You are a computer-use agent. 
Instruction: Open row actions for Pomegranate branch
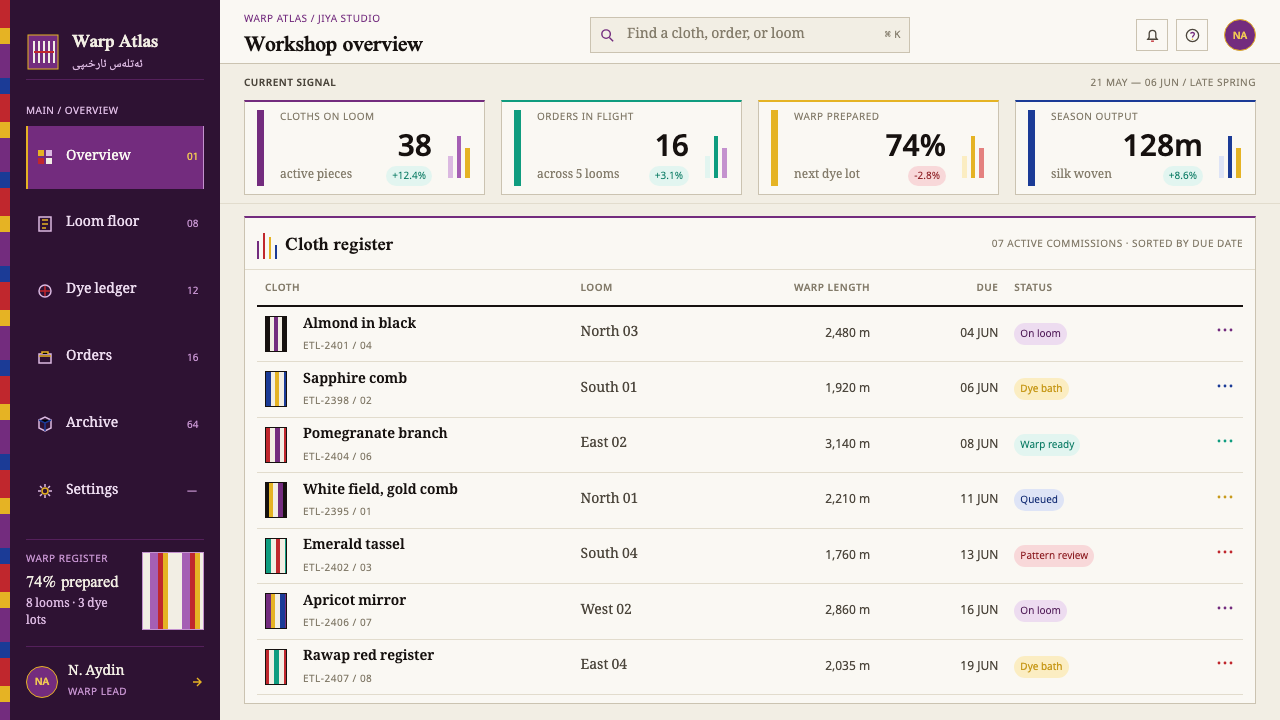(1225, 441)
